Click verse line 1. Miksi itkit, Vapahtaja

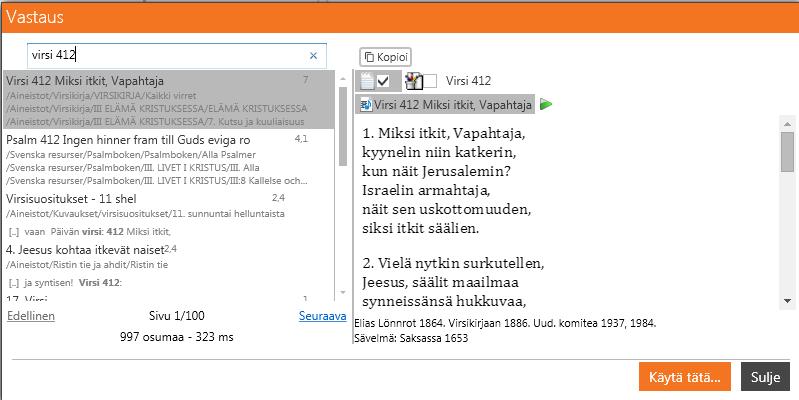pos(444,134)
